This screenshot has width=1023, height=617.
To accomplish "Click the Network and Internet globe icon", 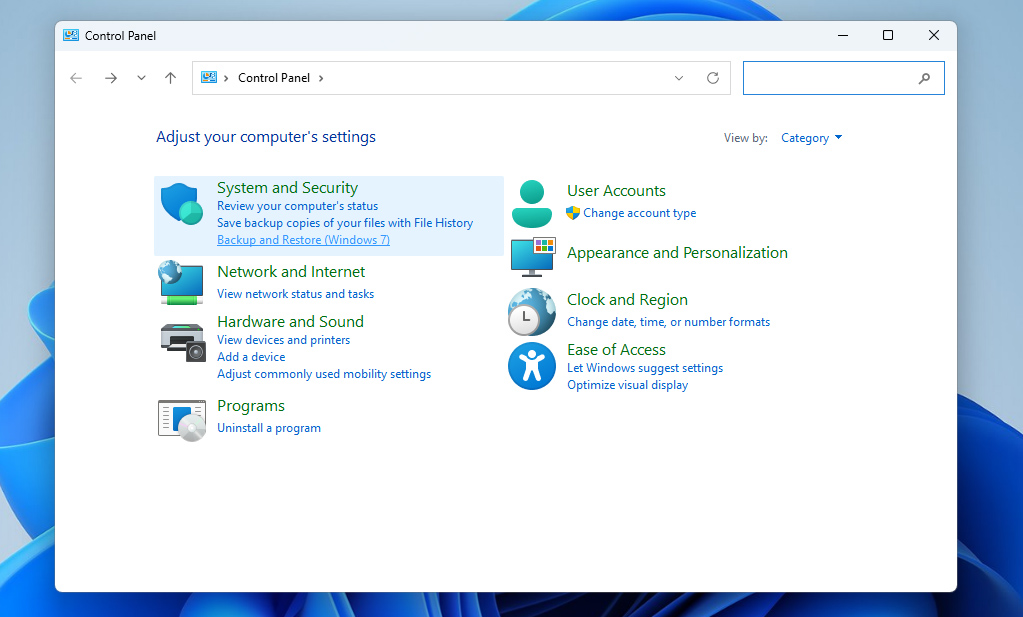I will pyautogui.click(x=181, y=282).
